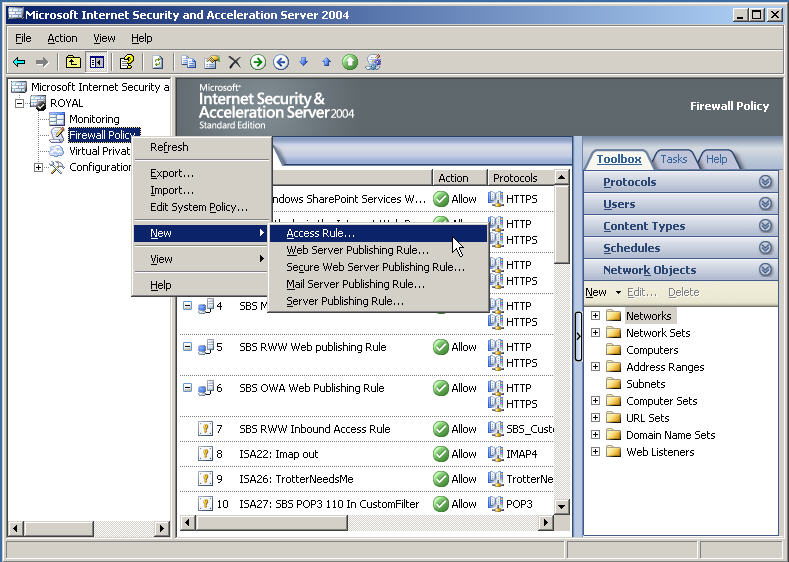This screenshot has height=562, width=789.
Task: Click the vertical scrollbar down arrow in rules list
Action: click(562, 506)
